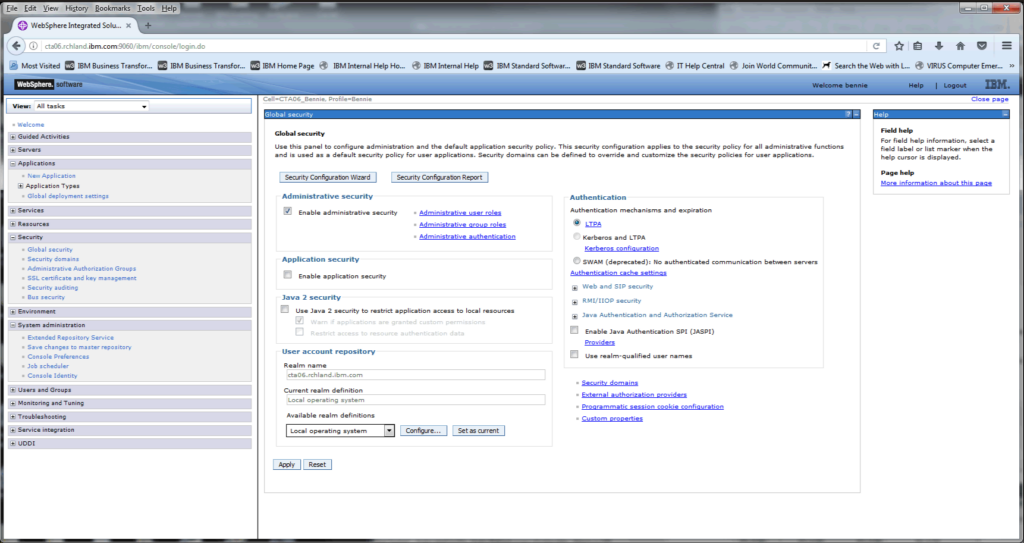Screen dimensions: 1024x543
Task: Expand Guided Activities in navigation tree
Action: (x=13, y=137)
